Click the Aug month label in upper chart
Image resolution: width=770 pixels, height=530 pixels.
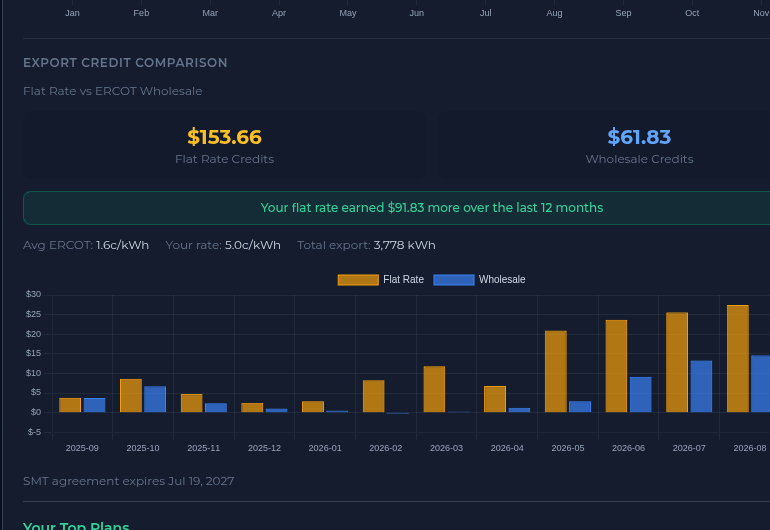click(x=554, y=13)
